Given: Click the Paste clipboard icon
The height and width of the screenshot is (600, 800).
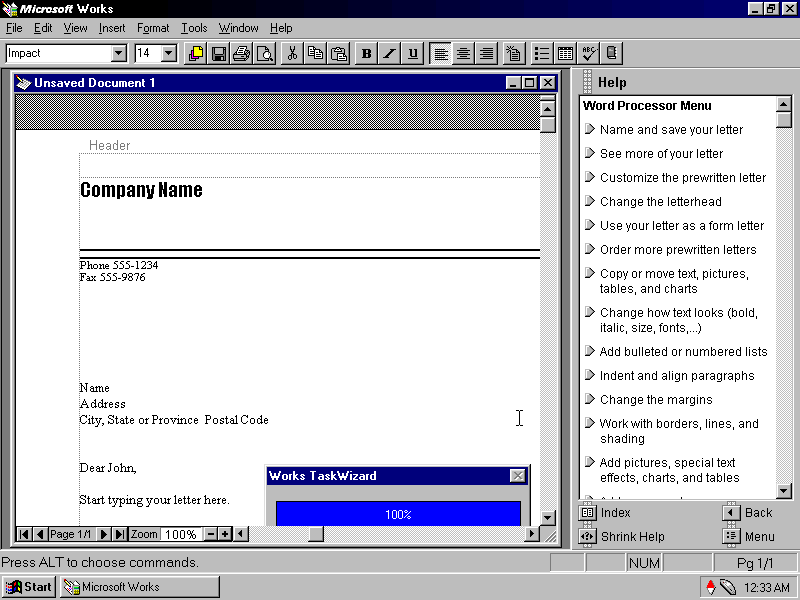Looking at the screenshot, I should 339,54.
